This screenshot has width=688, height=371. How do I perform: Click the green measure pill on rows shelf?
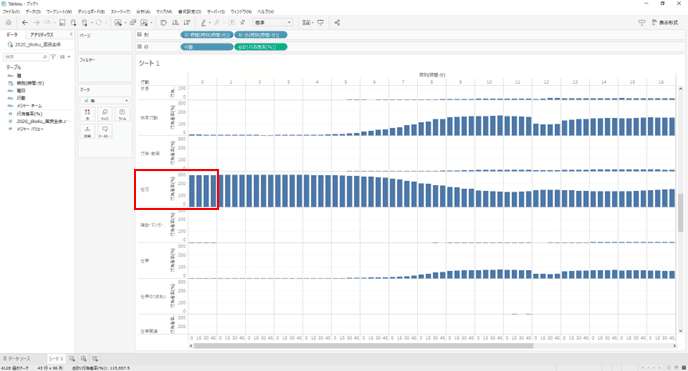tap(261, 47)
